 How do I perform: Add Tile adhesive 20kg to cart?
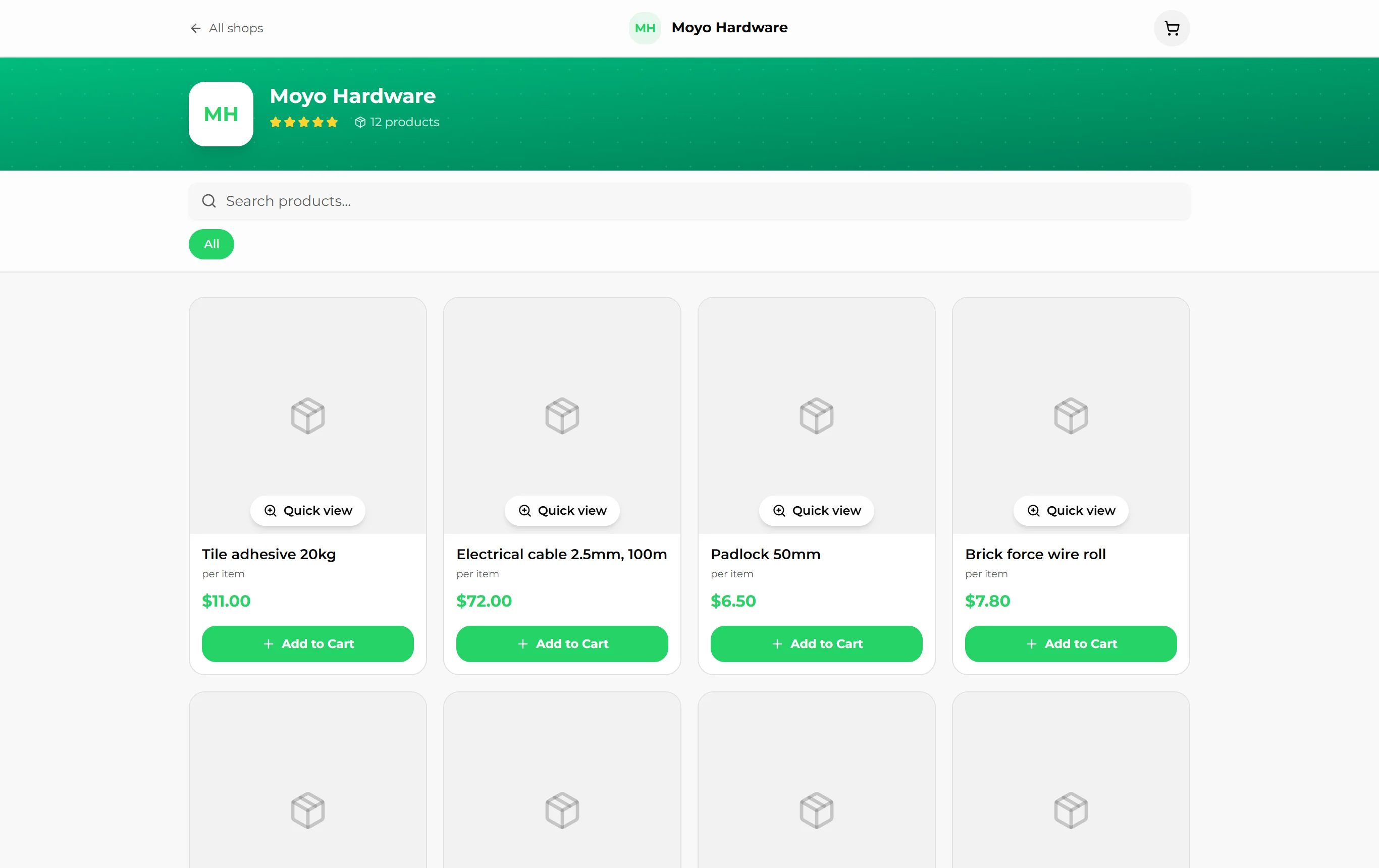coord(307,643)
